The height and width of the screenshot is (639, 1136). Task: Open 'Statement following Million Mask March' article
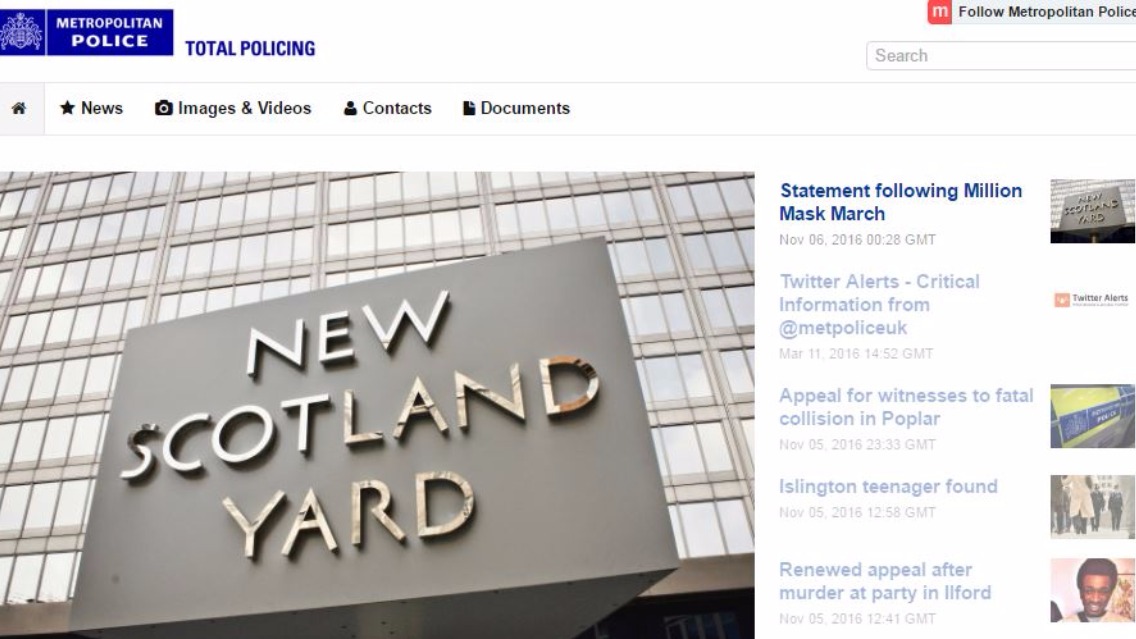901,202
